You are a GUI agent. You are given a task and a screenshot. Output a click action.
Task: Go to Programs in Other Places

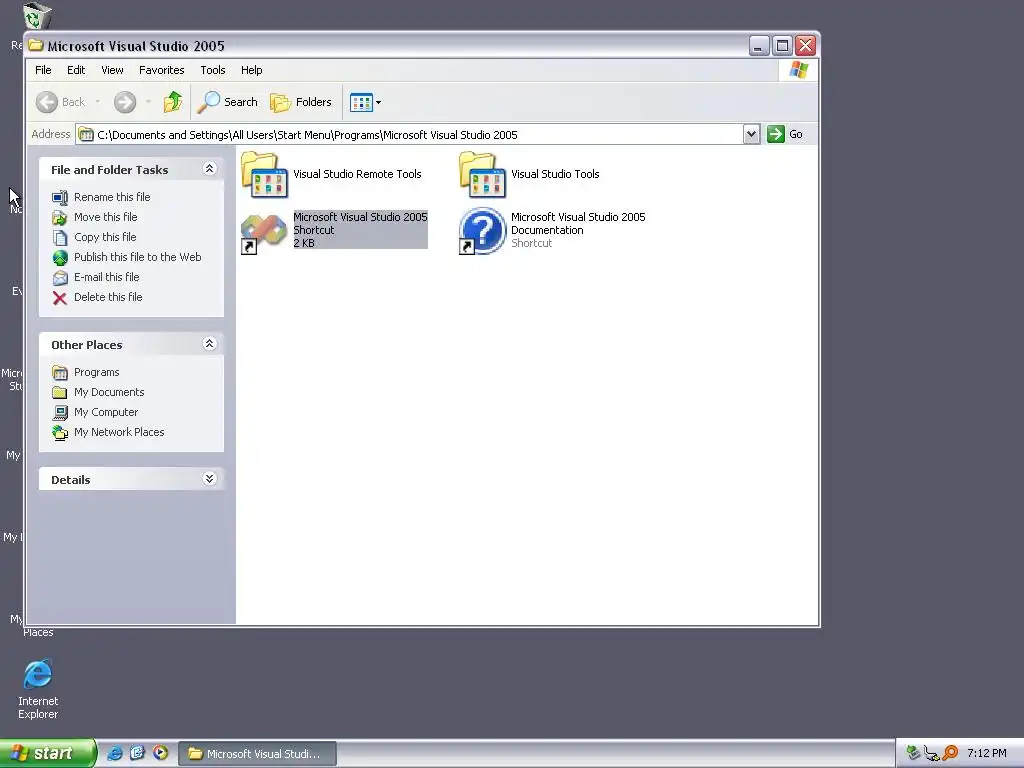(x=96, y=372)
